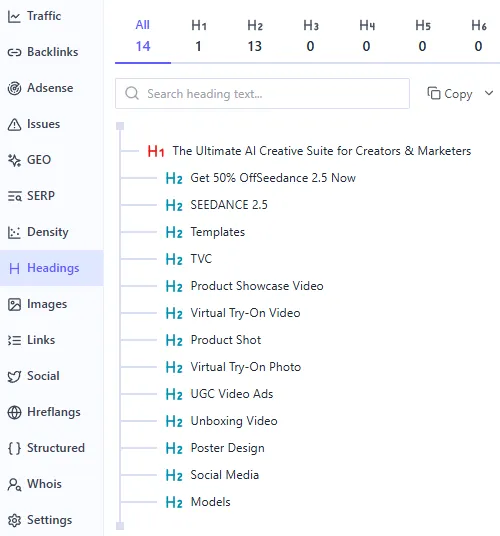Go to Backlinks in sidebar
The height and width of the screenshot is (536, 500).
[51, 52]
